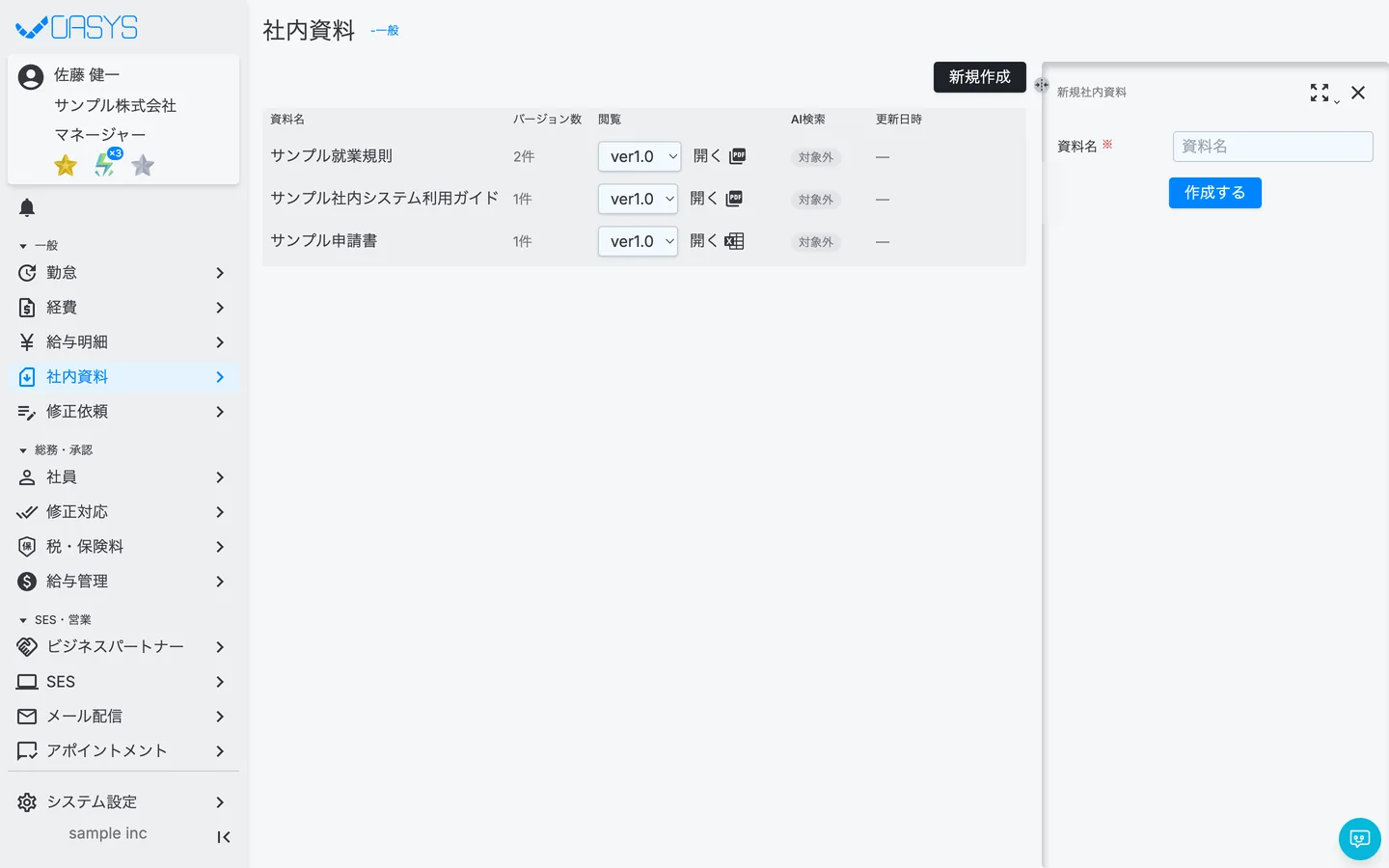Click the 作成する button

(x=1214, y=193)
